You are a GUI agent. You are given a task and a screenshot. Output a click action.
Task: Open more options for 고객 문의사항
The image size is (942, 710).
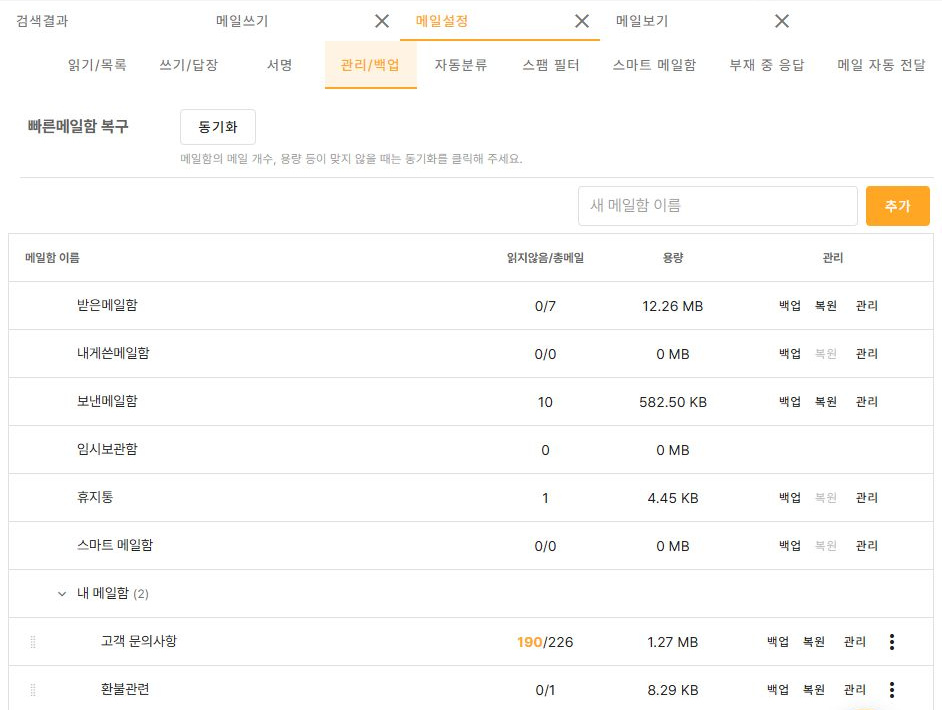892,642
